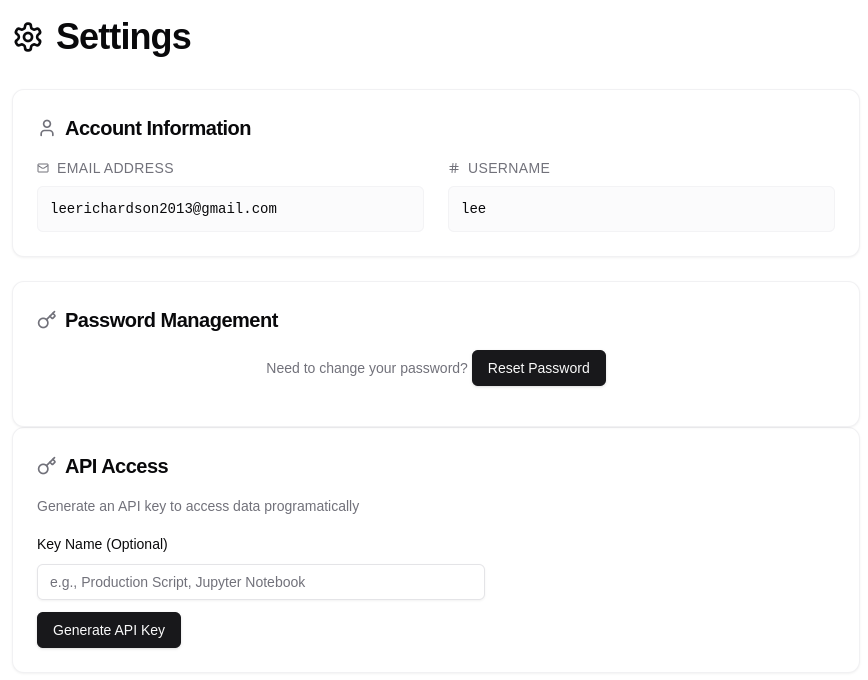Click the USERNAME label
Screen dimensions: 868x680
[x=509, y=168]
